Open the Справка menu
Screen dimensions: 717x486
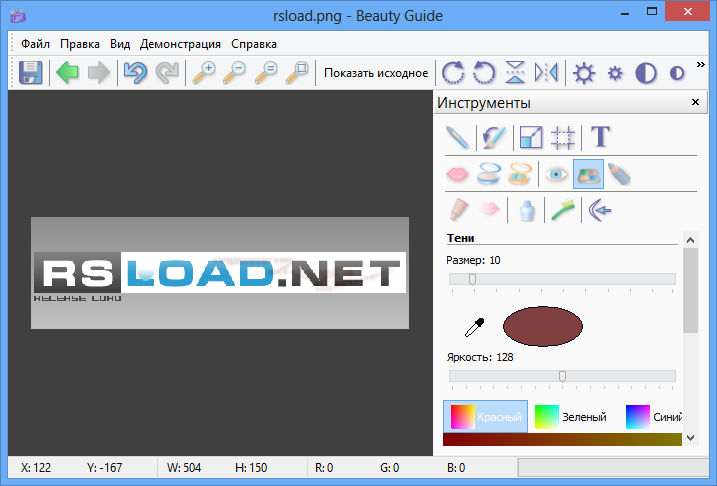click(x=254, y=44)
